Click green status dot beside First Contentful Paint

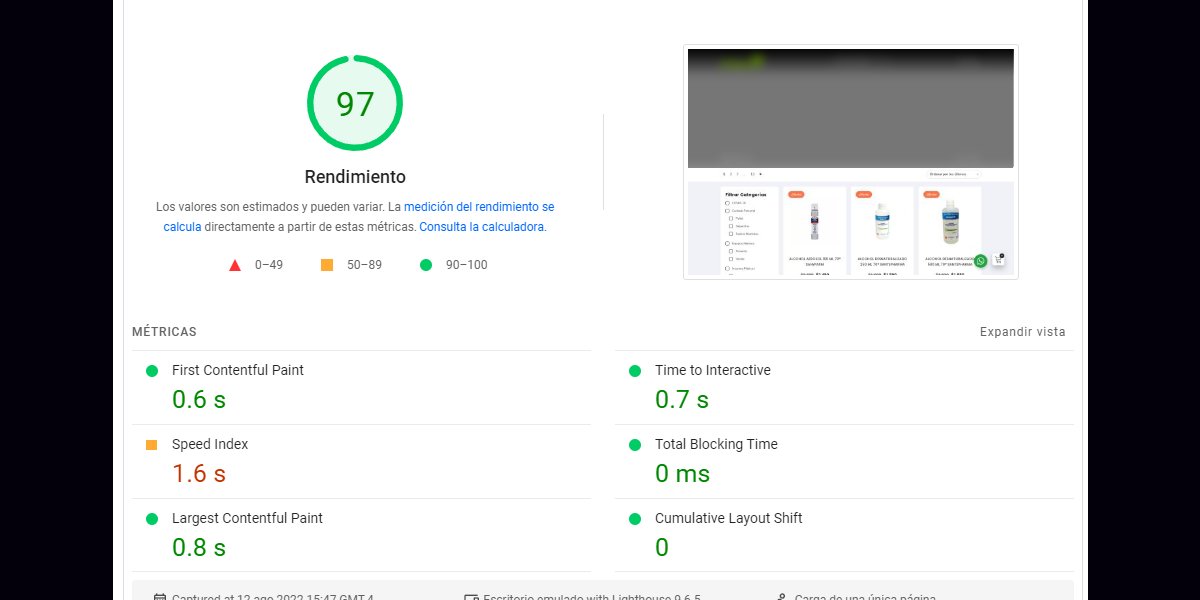coord(151,370)
